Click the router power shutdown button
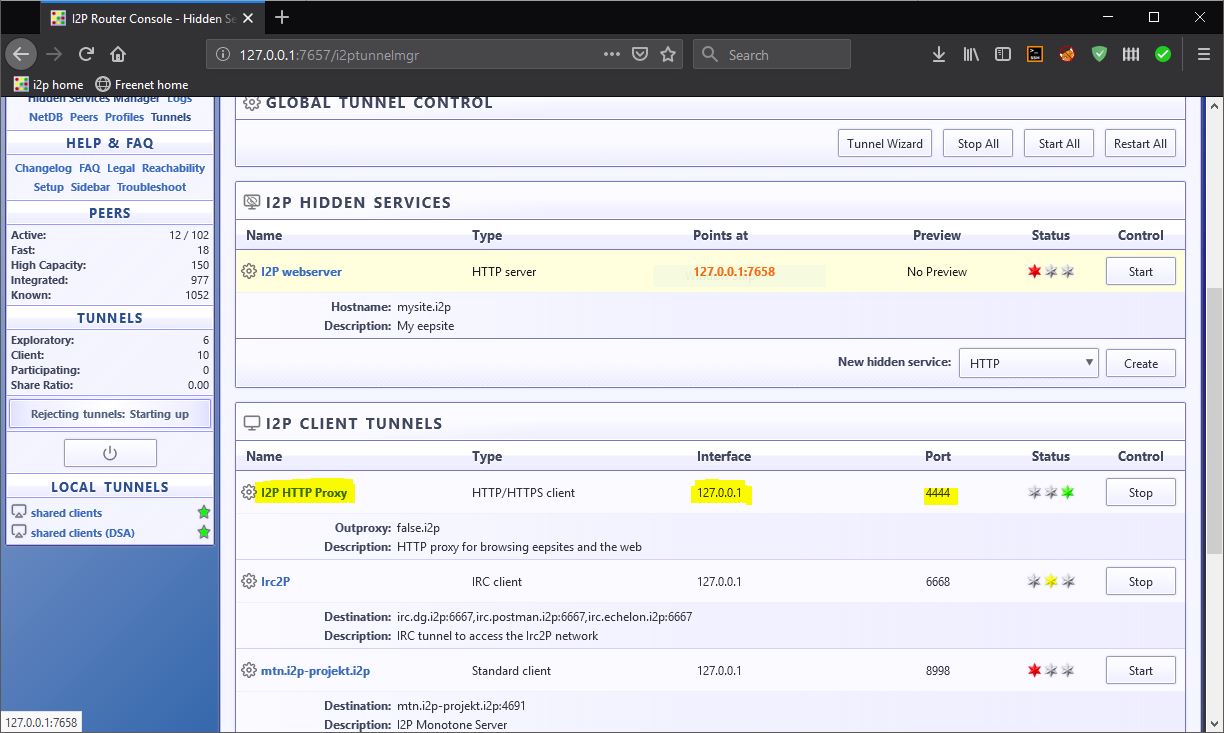Screen dimensions: 1224x733 (110, 453)
